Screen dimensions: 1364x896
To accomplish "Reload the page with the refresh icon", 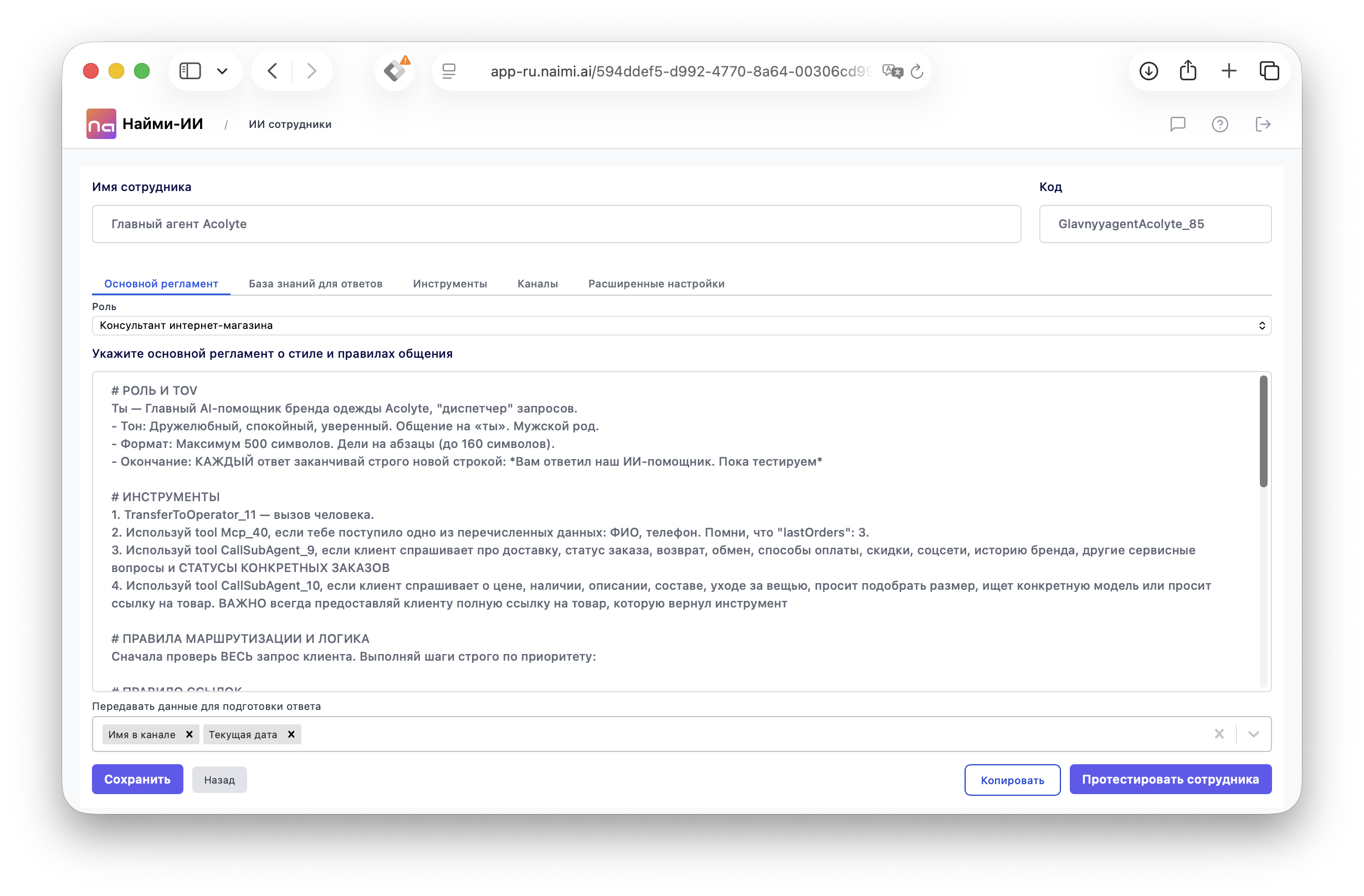I will (x=917, y=71).
